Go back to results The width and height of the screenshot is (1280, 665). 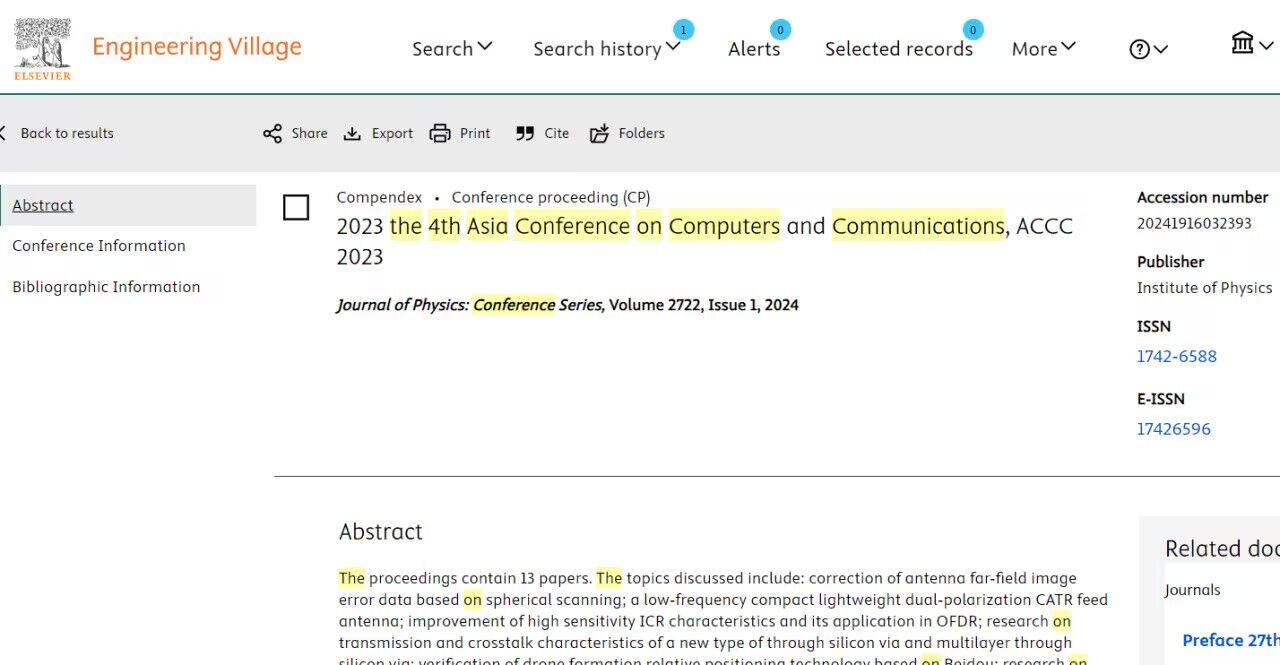67,133
